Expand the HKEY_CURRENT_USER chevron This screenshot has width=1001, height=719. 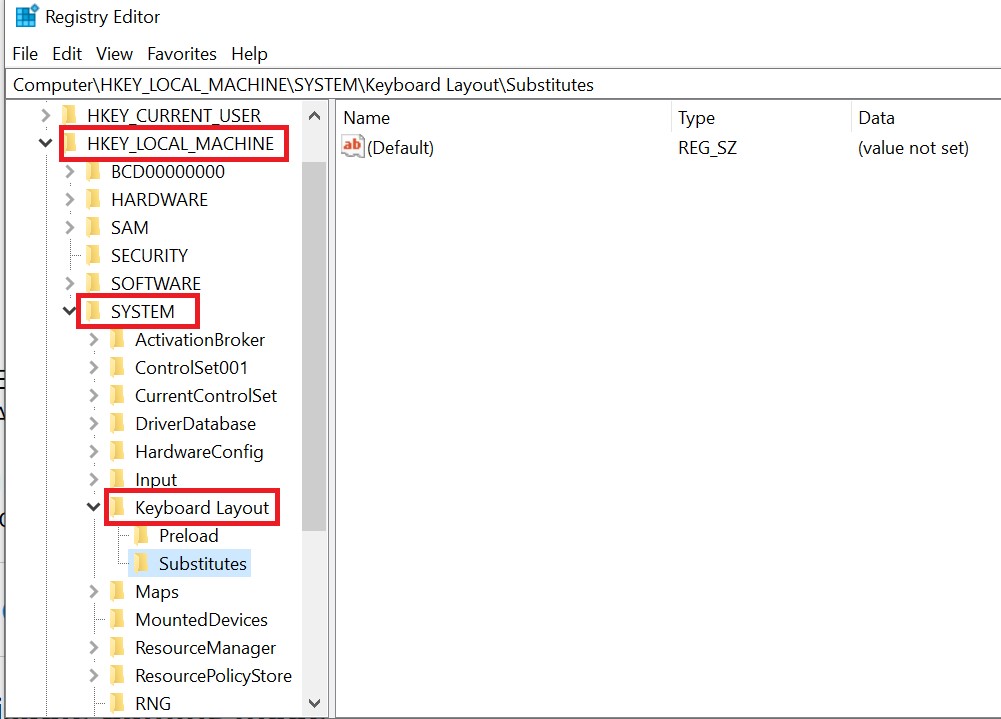click(45, 116)
